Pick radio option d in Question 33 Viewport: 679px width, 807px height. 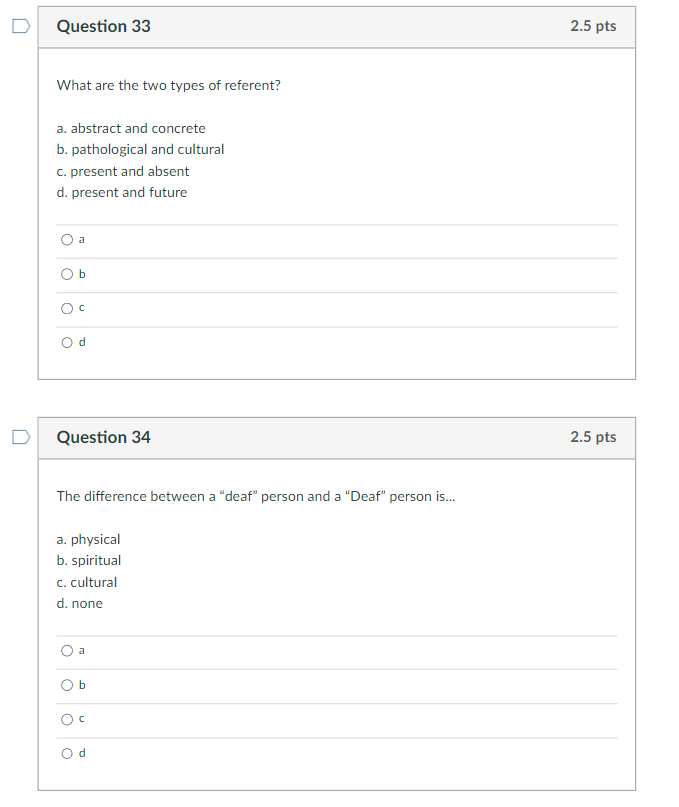(x=67, y=342)
